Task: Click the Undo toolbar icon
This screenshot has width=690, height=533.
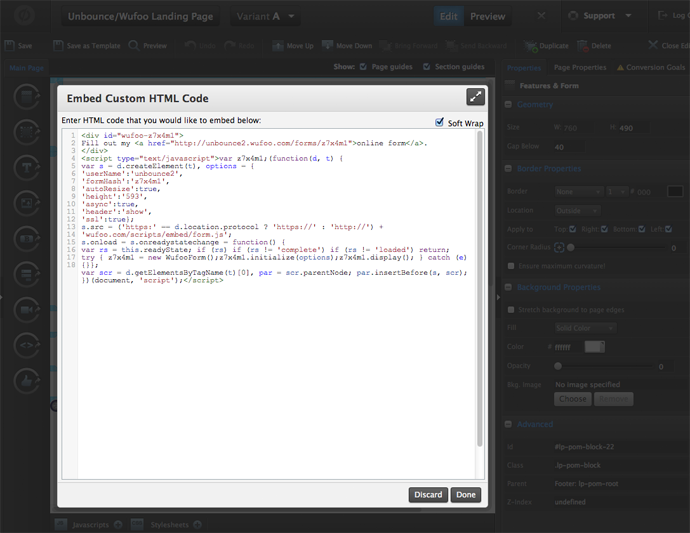Action: [x=190, y=45]
